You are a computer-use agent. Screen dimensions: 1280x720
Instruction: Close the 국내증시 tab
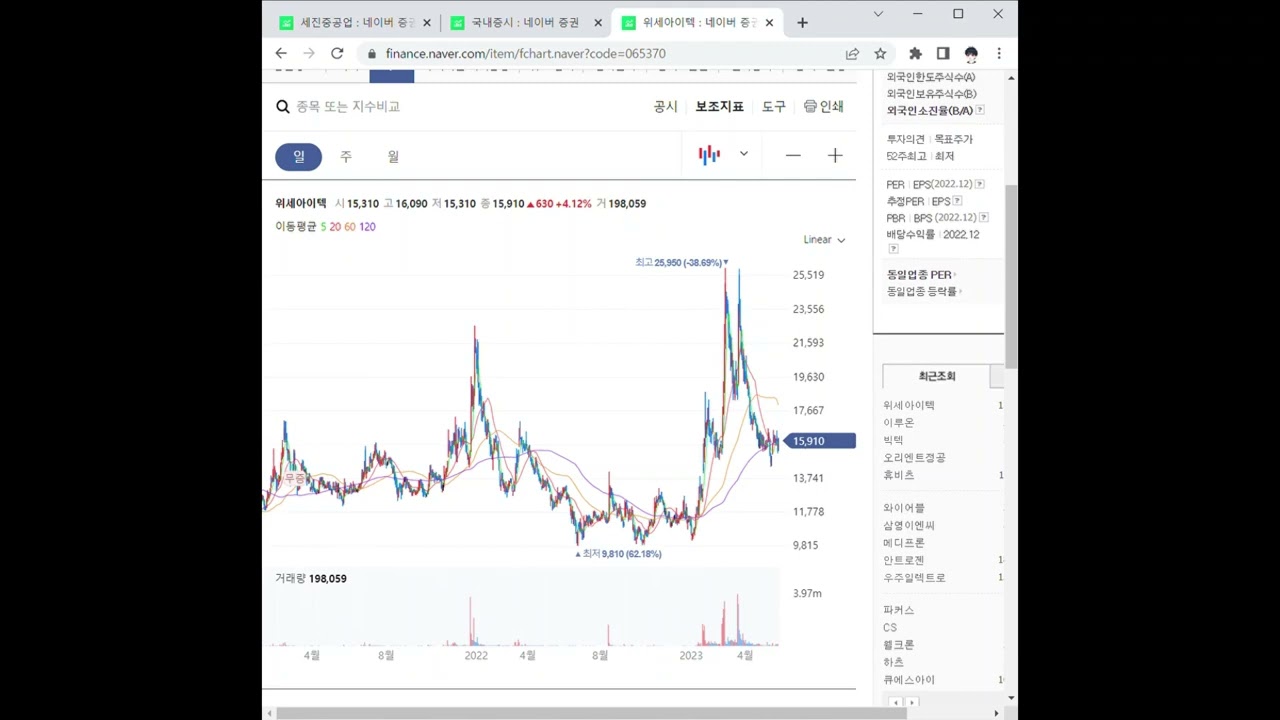[598, 22]
